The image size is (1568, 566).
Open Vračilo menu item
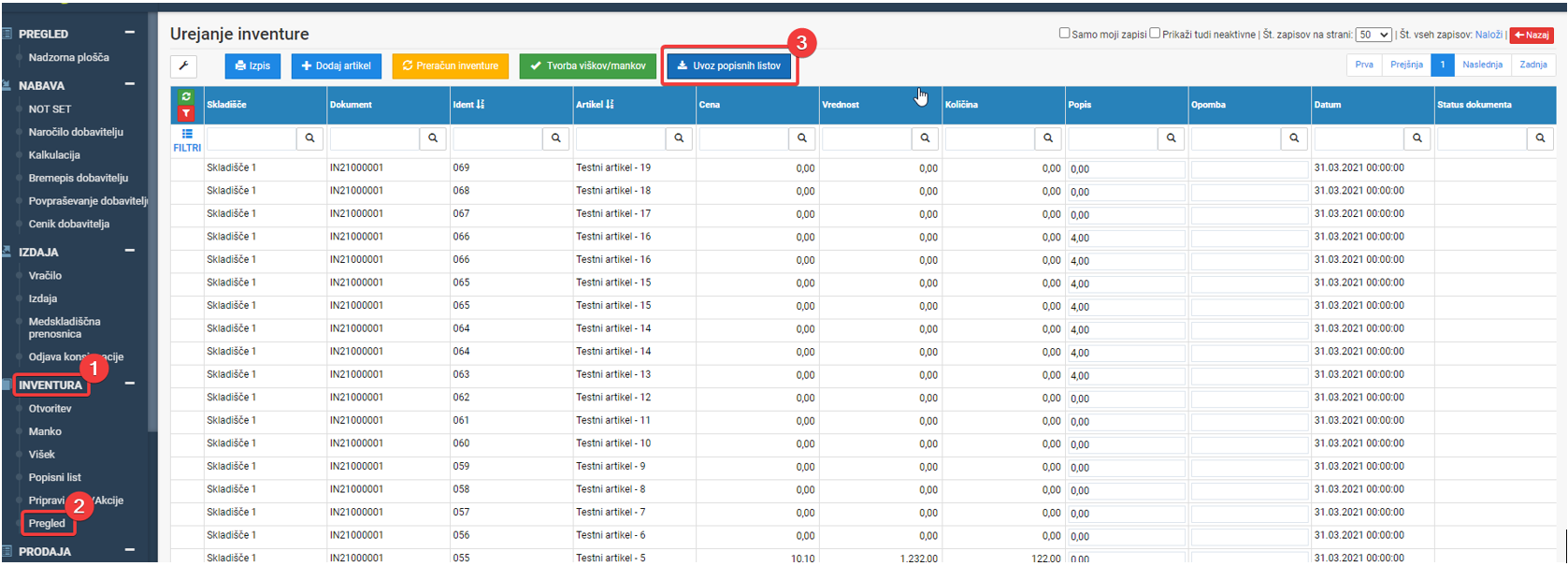45,276
